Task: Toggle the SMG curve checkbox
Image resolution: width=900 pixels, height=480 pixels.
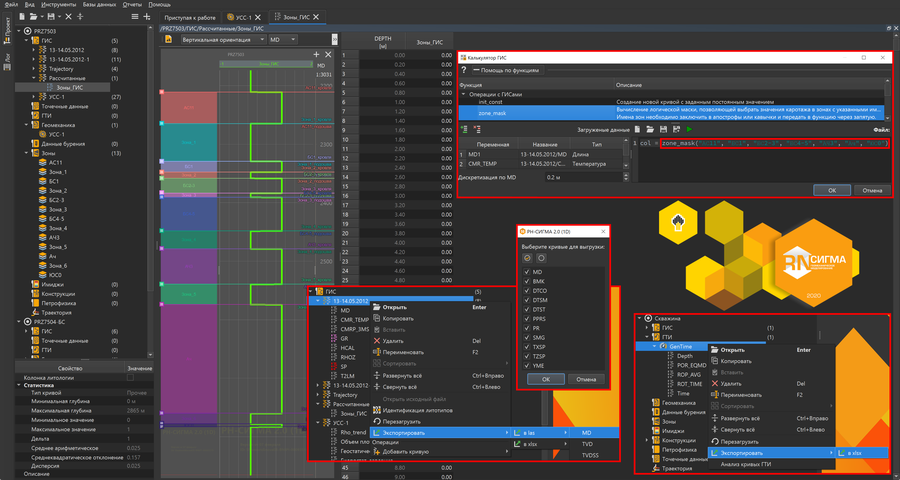Action: pyautogui.click(x=526, y=335)
